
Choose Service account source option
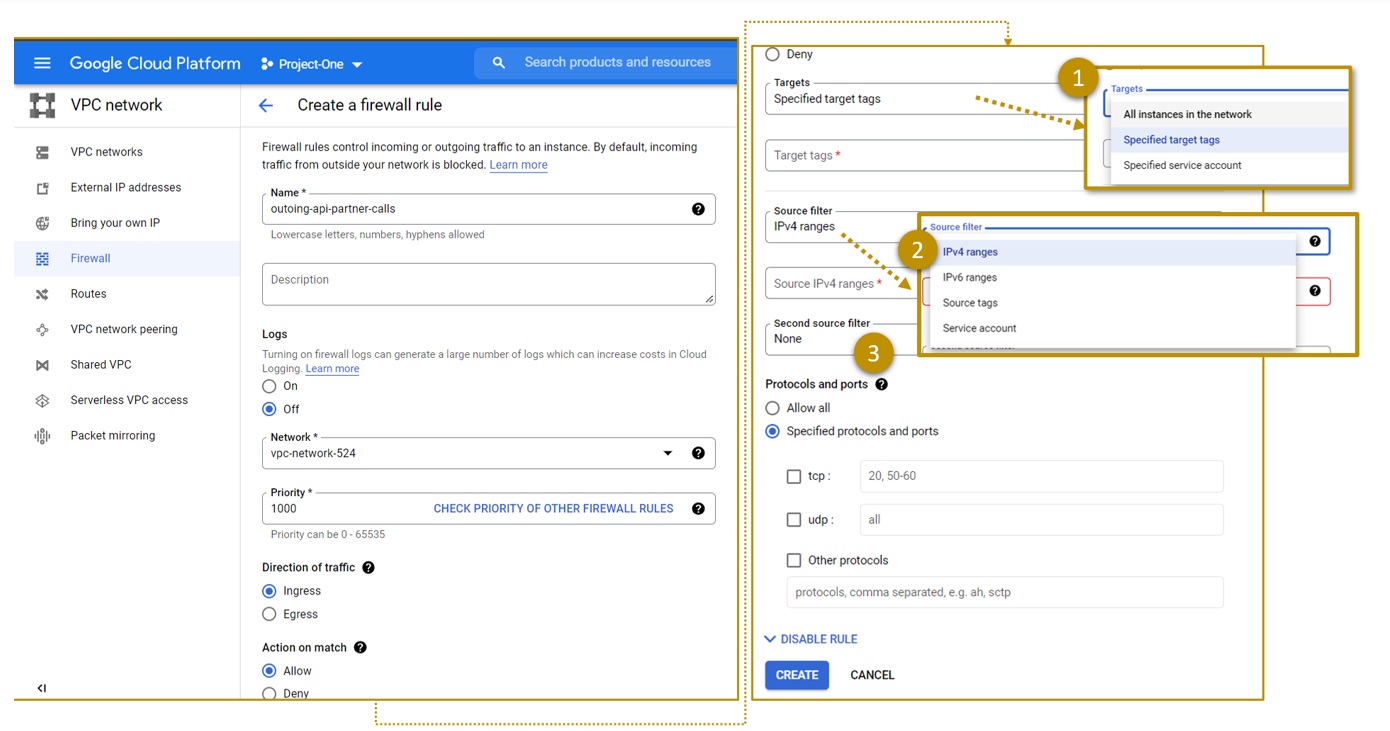click(x=1113, y=328)
